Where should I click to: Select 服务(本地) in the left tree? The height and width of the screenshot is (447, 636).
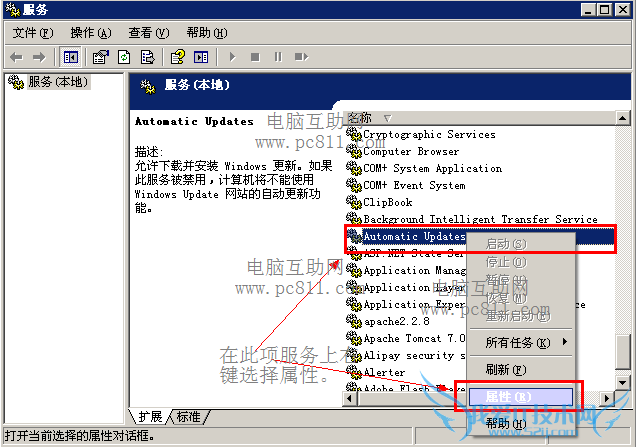58,82
